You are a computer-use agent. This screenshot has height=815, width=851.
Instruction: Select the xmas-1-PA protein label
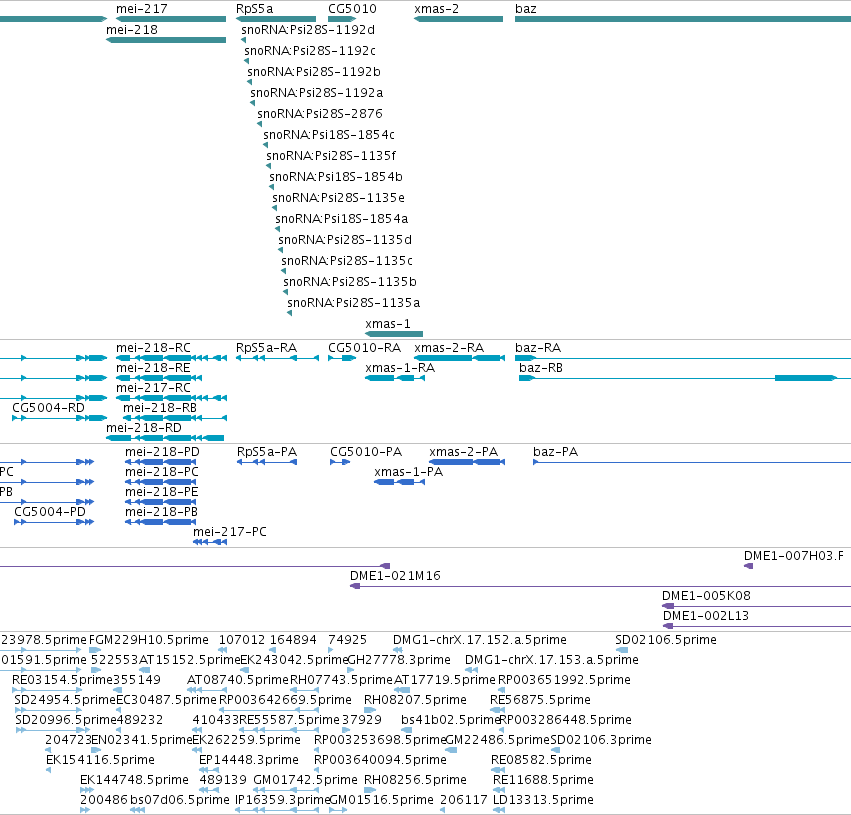pyautogui.click(x=409, y=472)
